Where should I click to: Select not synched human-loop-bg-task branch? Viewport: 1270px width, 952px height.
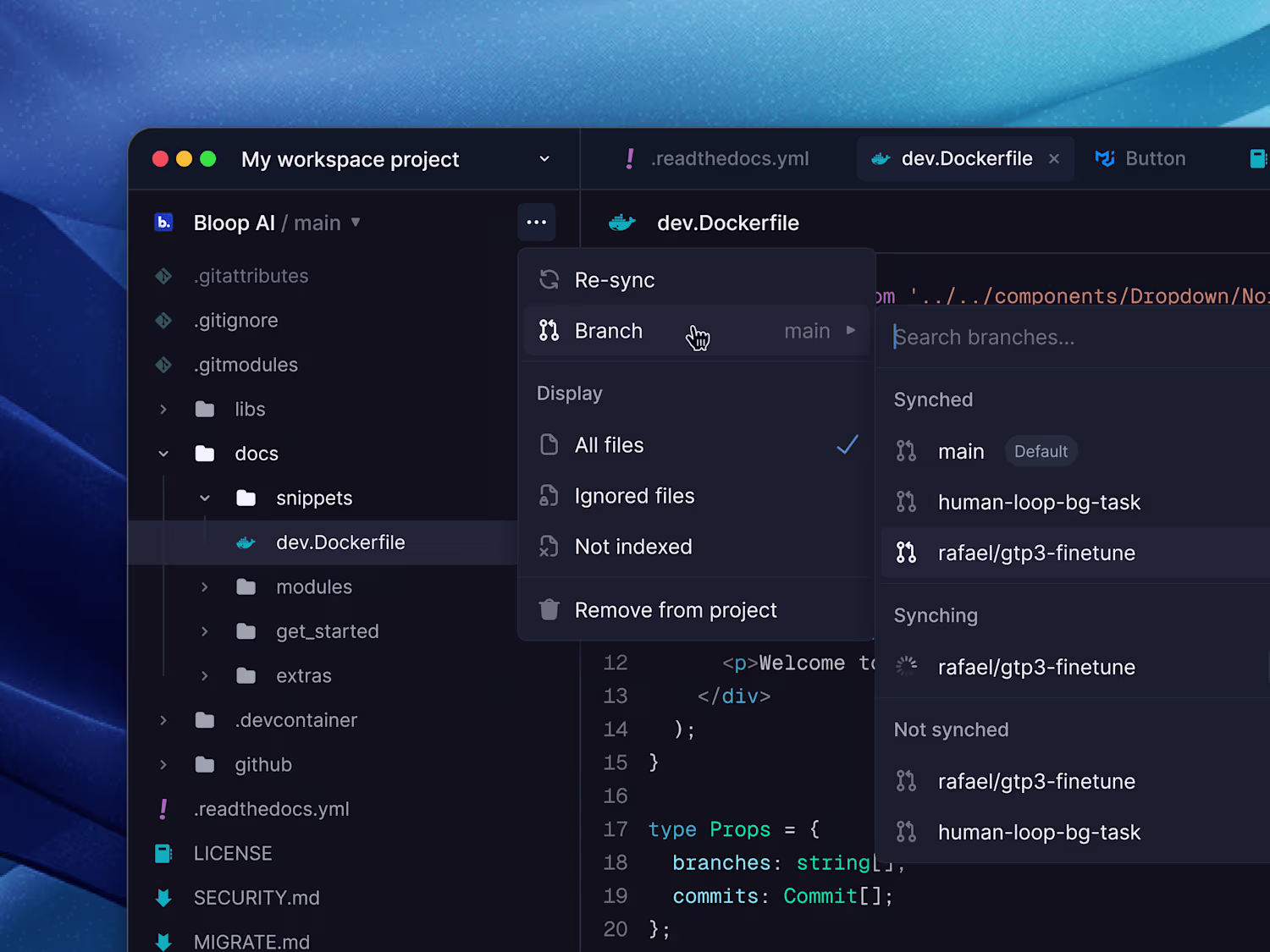point(1075,832)
